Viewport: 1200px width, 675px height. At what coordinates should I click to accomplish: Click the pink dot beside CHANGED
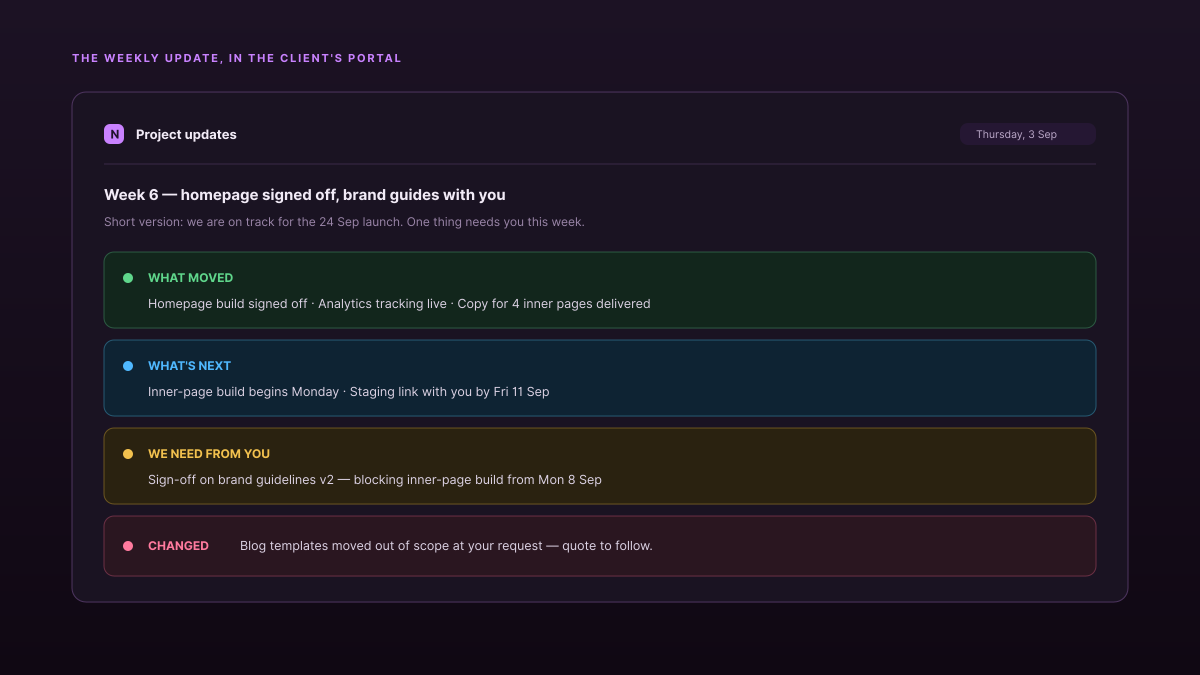click(128, 546)
